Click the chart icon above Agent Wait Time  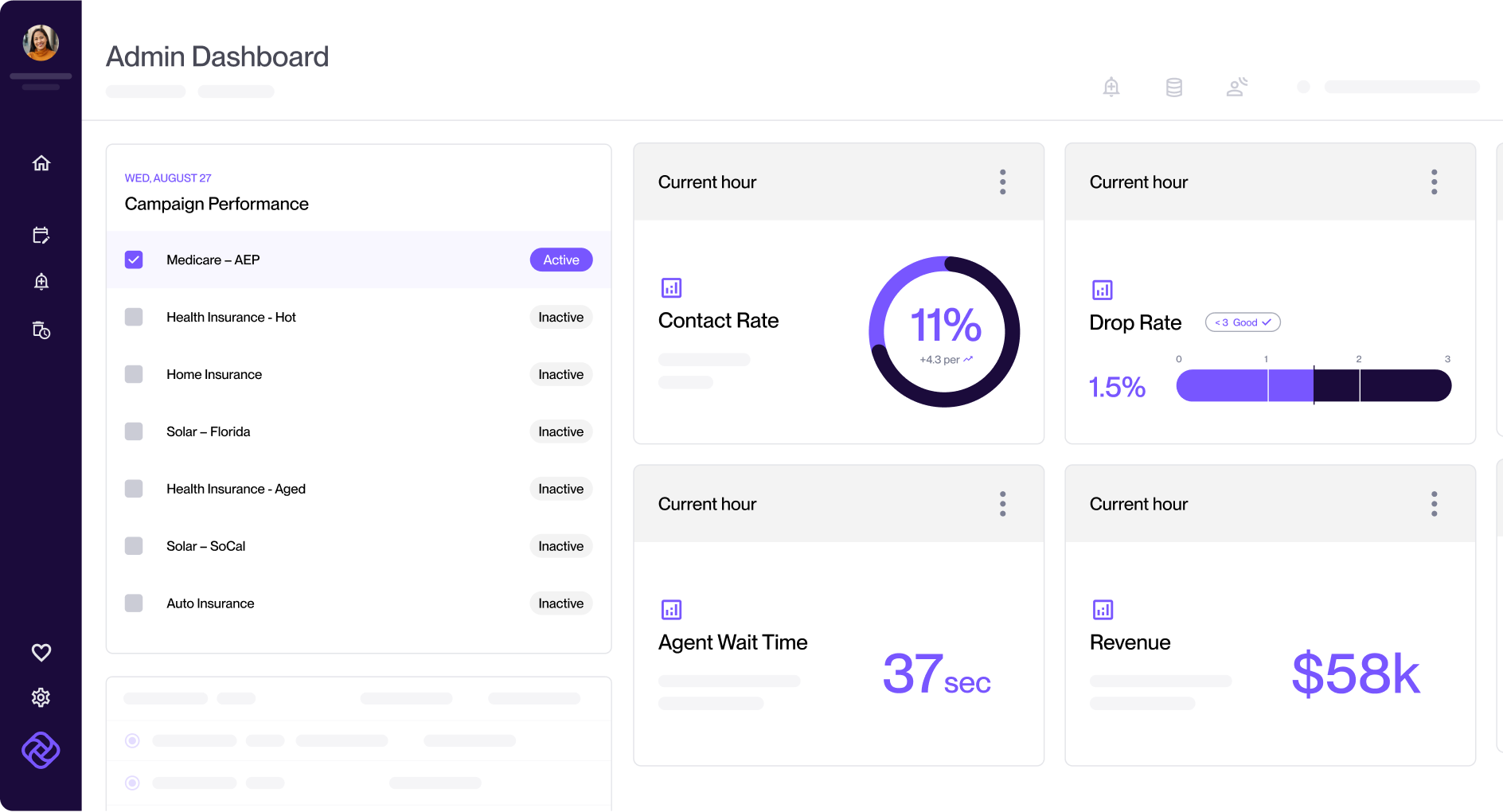pyautogui.click(x=672, y=610)
